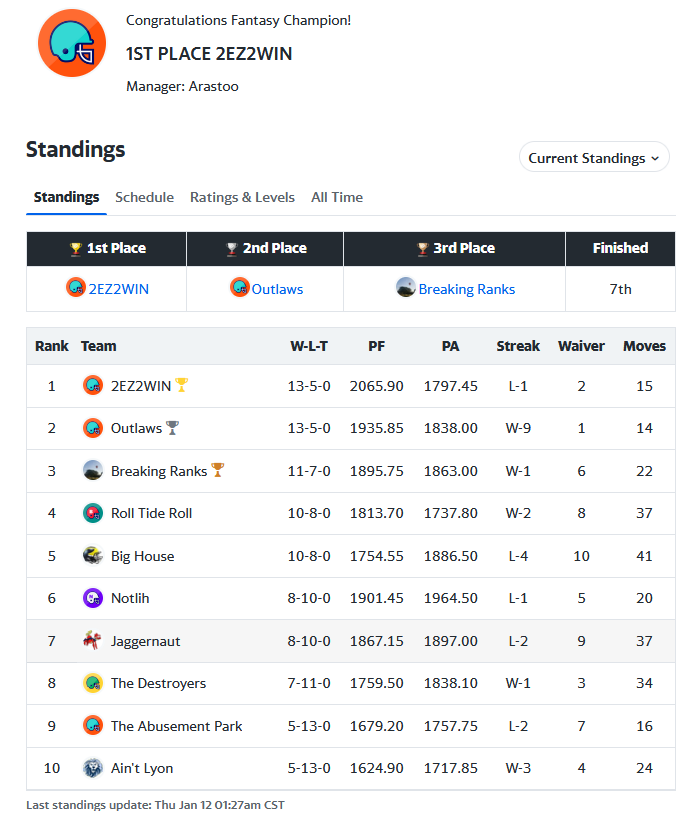
Task: Click gold trophy next to 2EZ2WIN
Action: (182, 385)
